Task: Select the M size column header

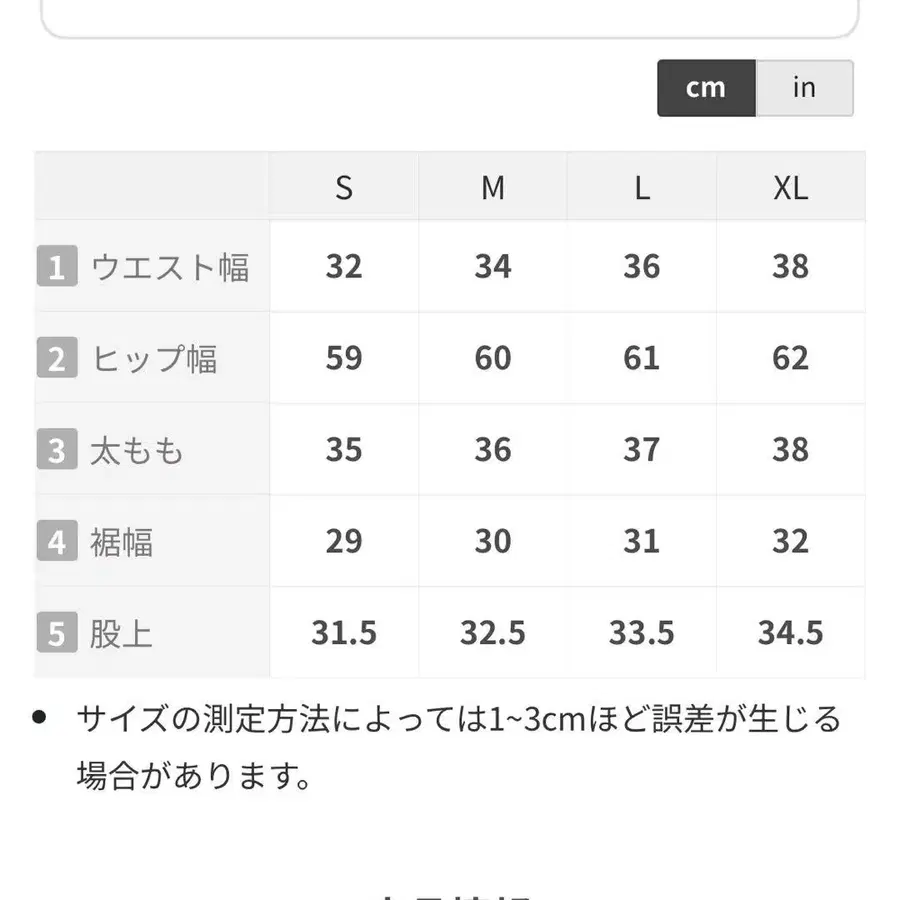Action: 492,187
